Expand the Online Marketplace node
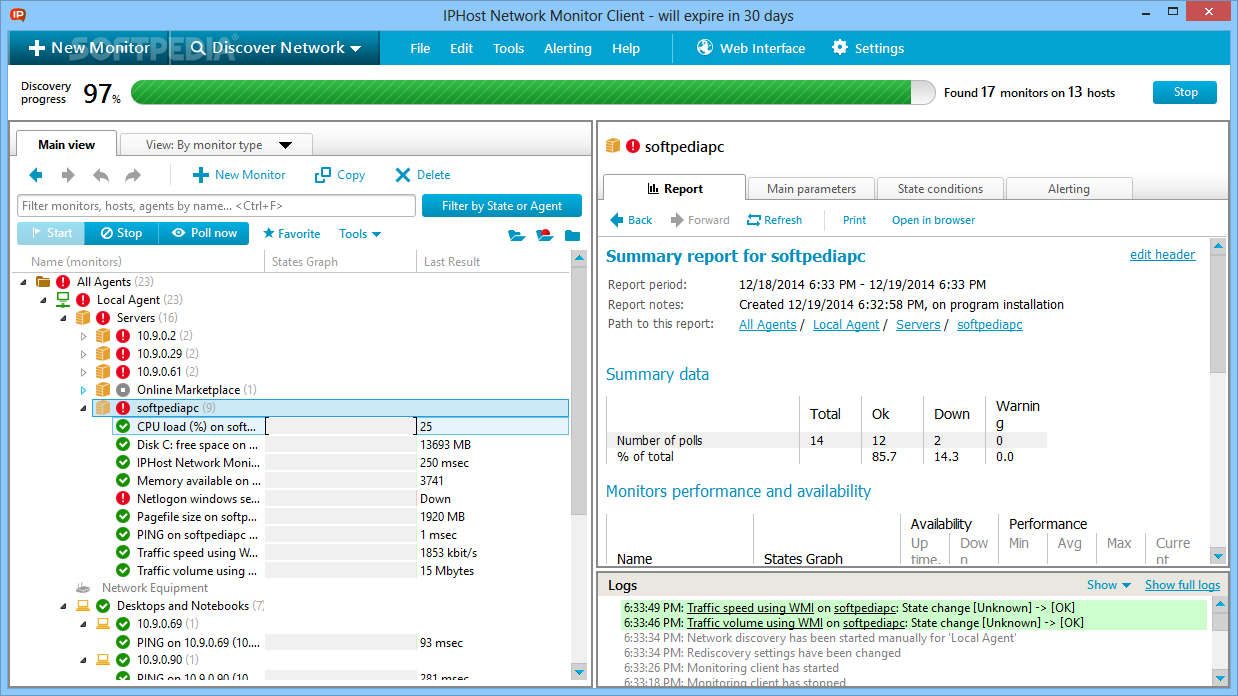The image size is (1238, 696). [x=83, y=390]
